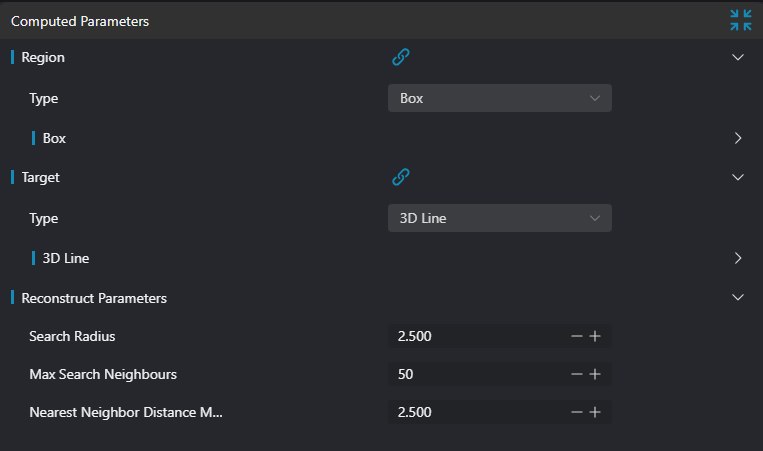Viewport: 763px width, 451px height.
Task: Decrease Nearest Neighbor Distance with minus
Action: tap(577, 412)
